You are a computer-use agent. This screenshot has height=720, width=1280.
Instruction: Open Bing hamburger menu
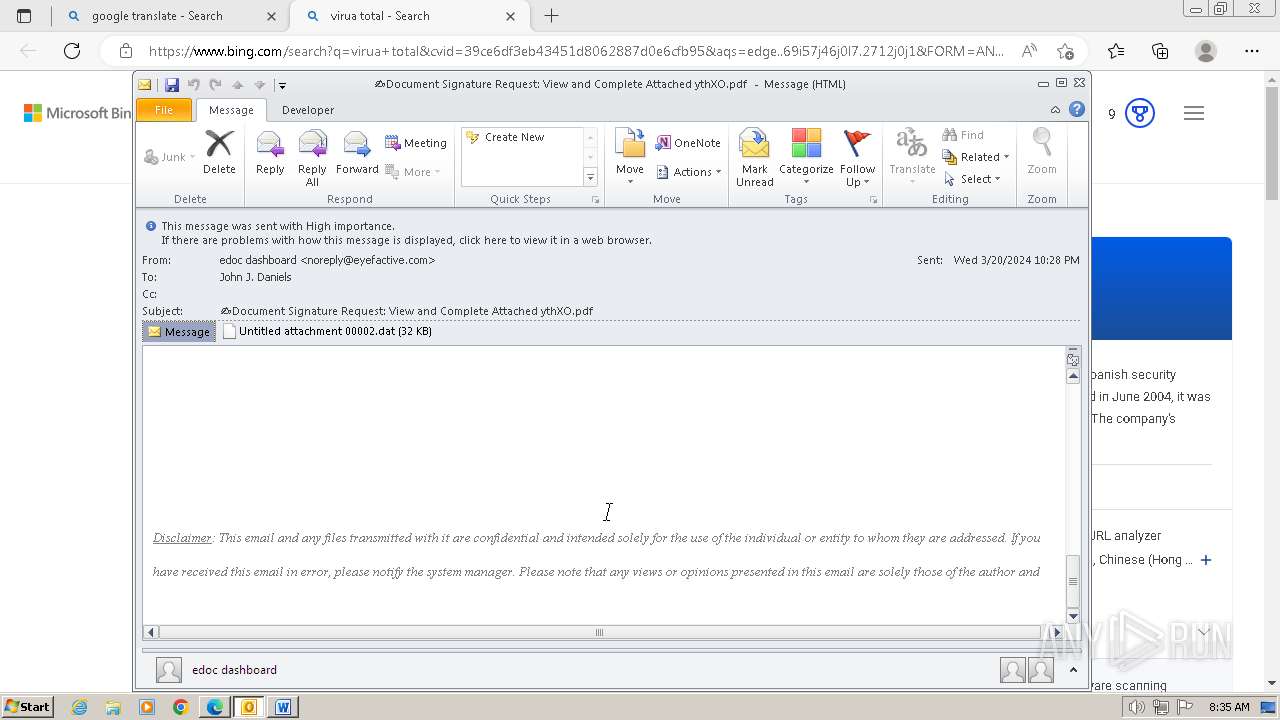click(1194, 114)
